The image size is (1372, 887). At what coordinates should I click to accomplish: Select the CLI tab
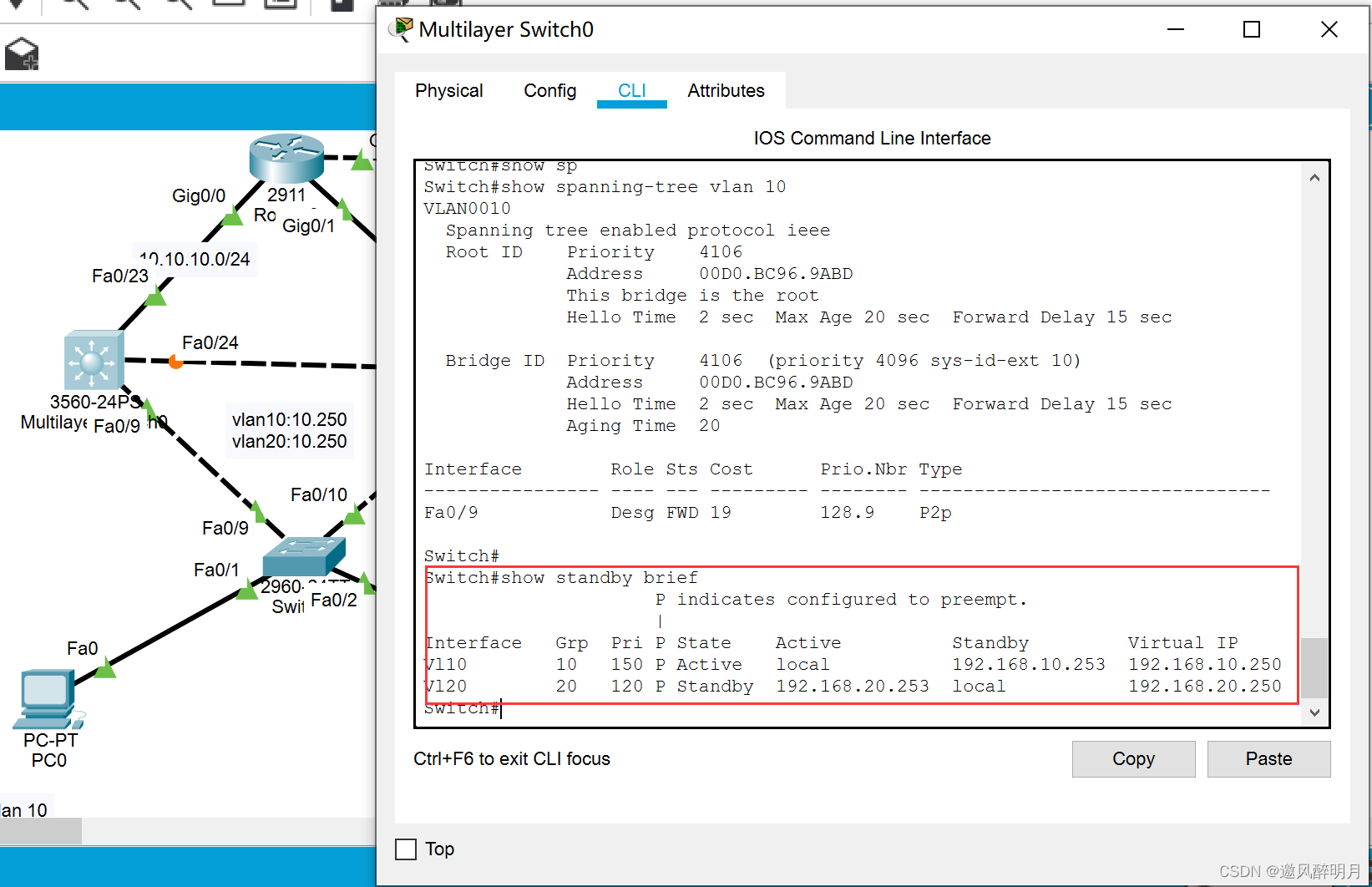[x=631, y=90]
